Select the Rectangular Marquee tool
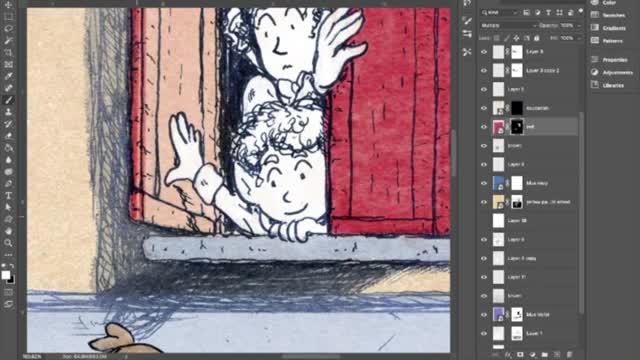 [x=8, y=17]
